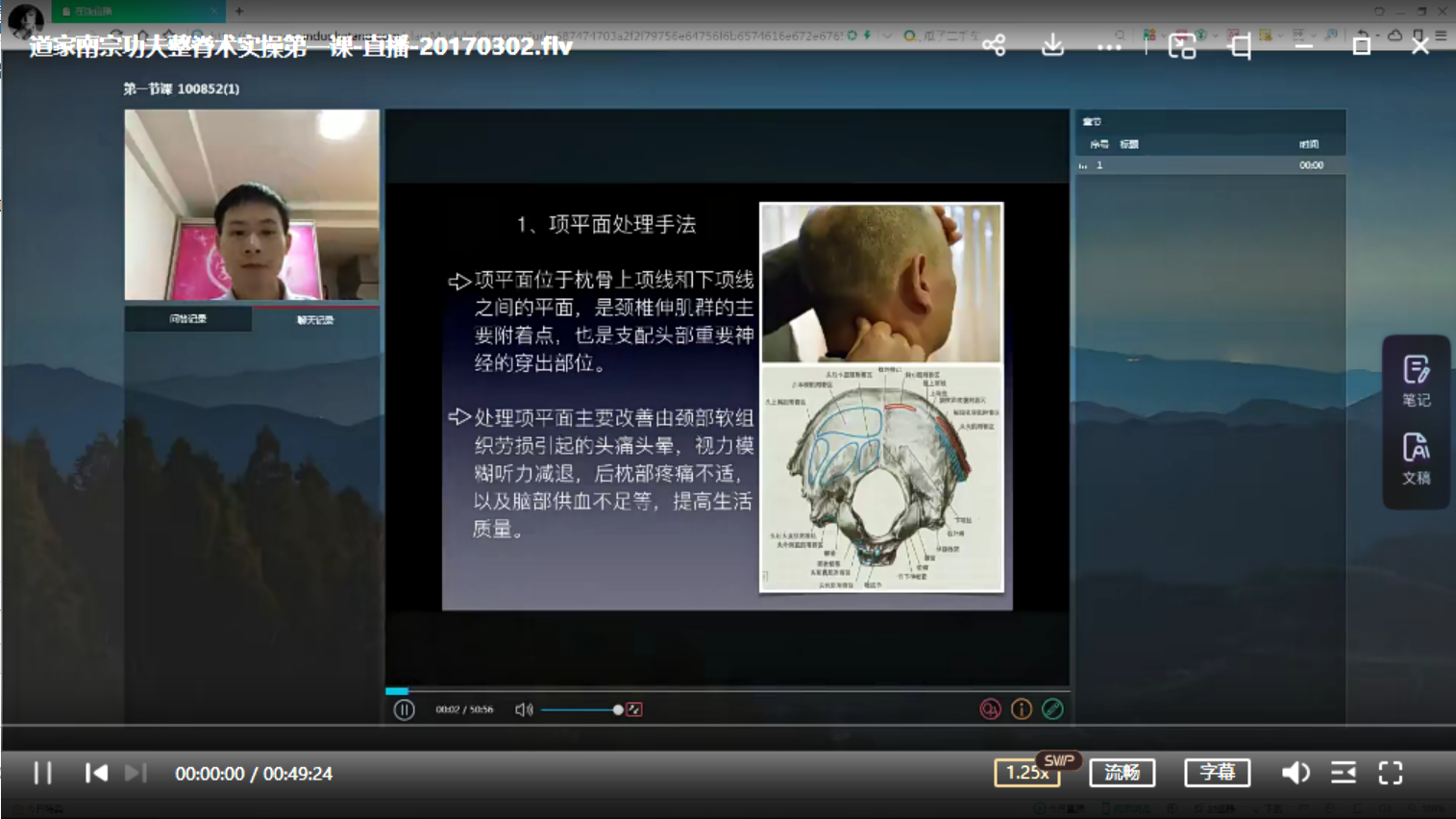Select the 问答记录 tab
The width and height of the screenshot is (1456, 819).
(x=188, y=319)
